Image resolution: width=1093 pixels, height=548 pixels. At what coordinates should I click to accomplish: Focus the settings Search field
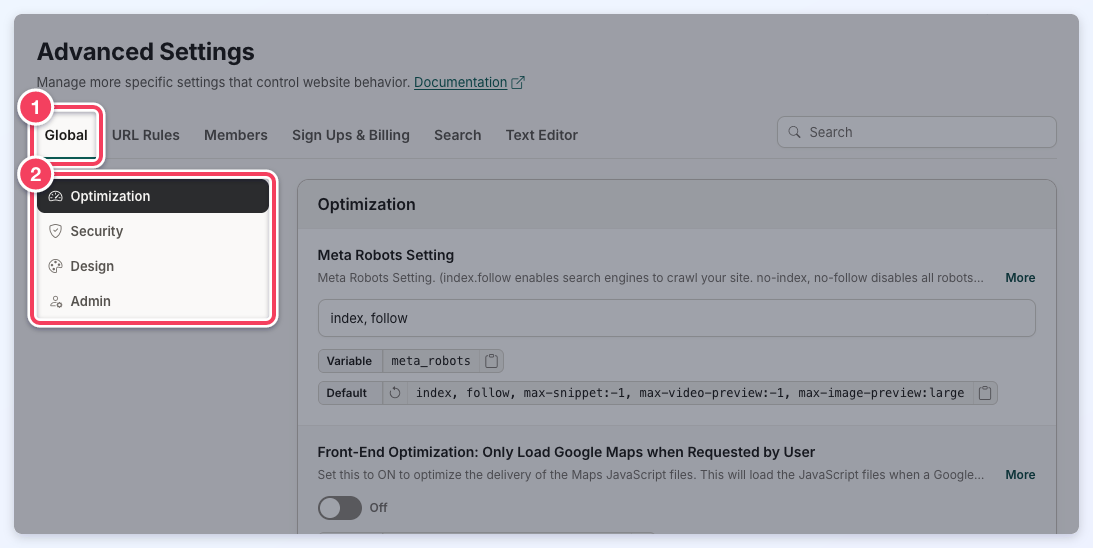click(x=917, y=132)
